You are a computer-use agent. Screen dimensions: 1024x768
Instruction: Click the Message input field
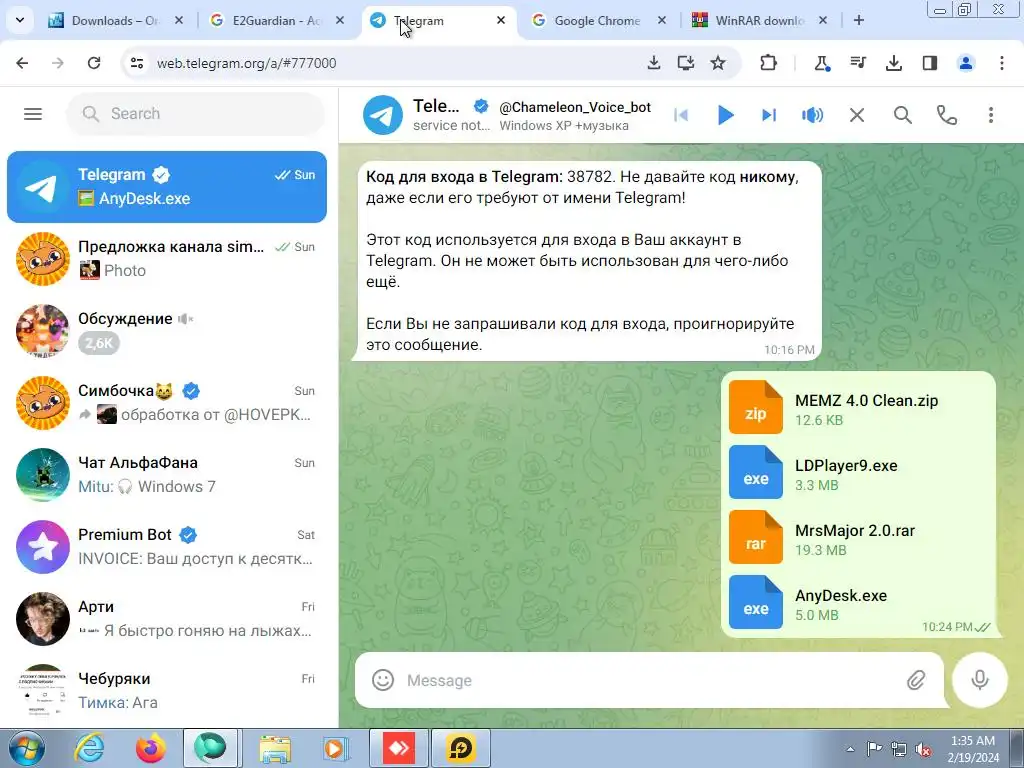(x=648, y=680)
